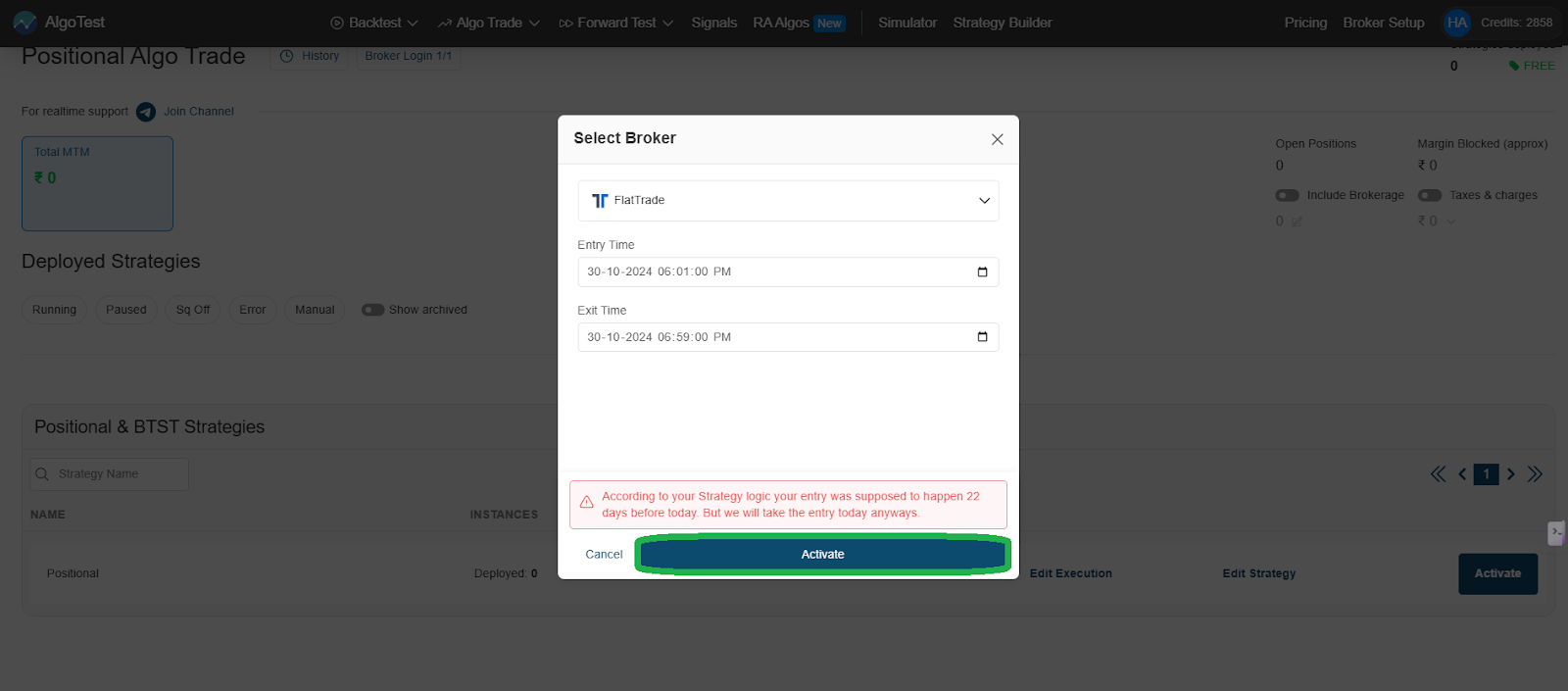The width and height of the screenshot is (1568, 691).
Task: Open the Pricing page
Action: (x=1305, y=23)
